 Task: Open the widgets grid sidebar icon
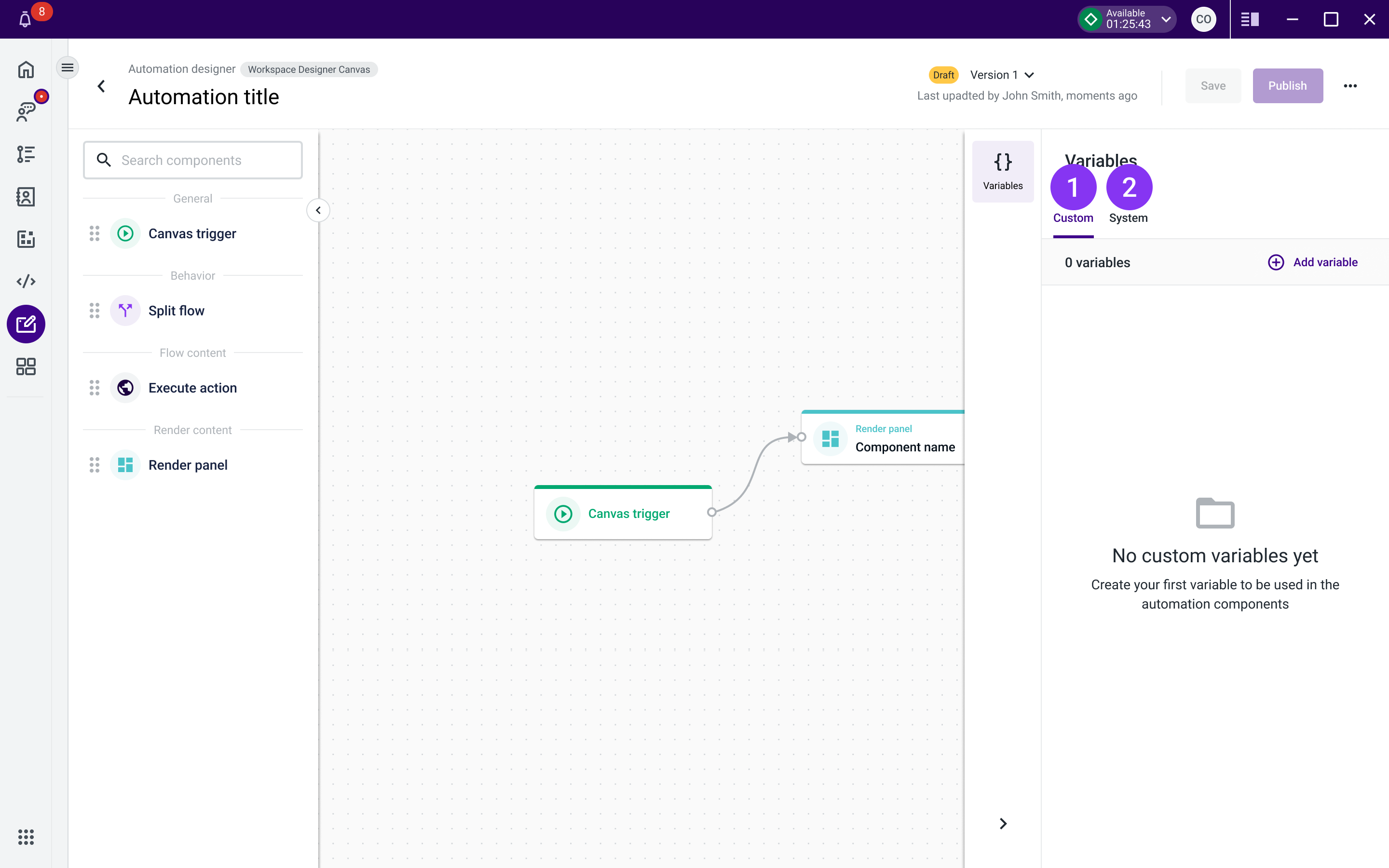point(26,366)
